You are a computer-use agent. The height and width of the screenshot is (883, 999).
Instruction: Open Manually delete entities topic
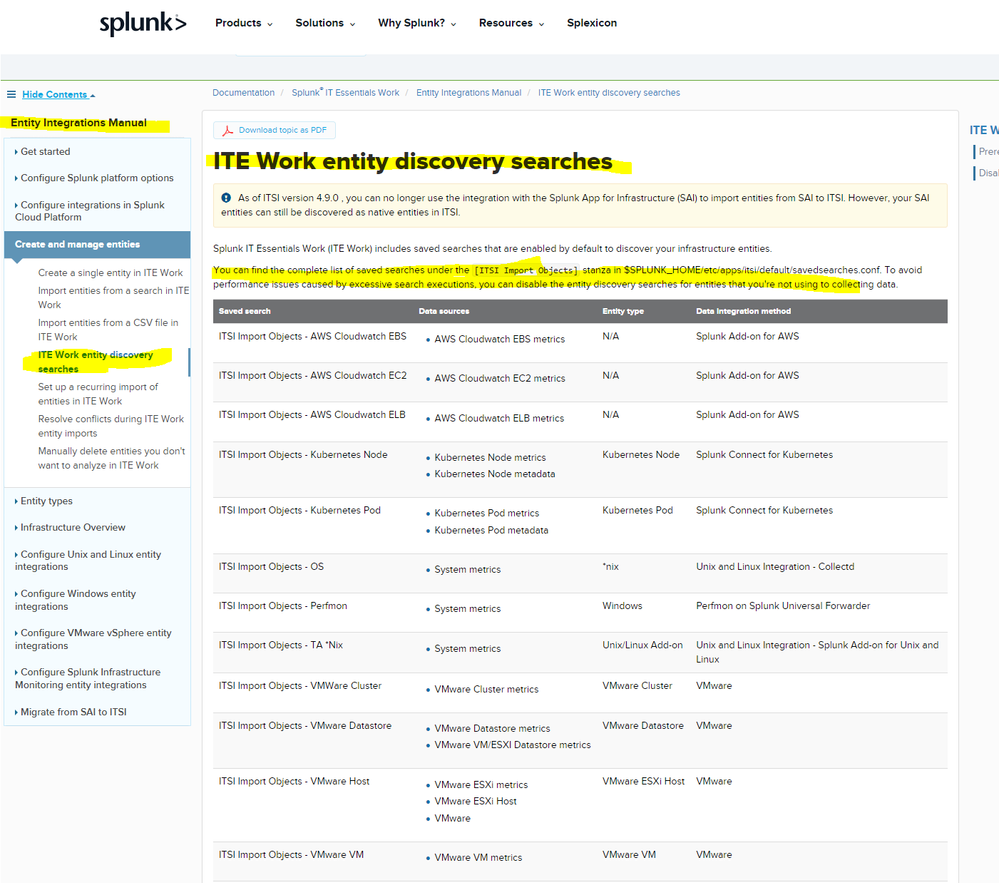coord(111,458)
